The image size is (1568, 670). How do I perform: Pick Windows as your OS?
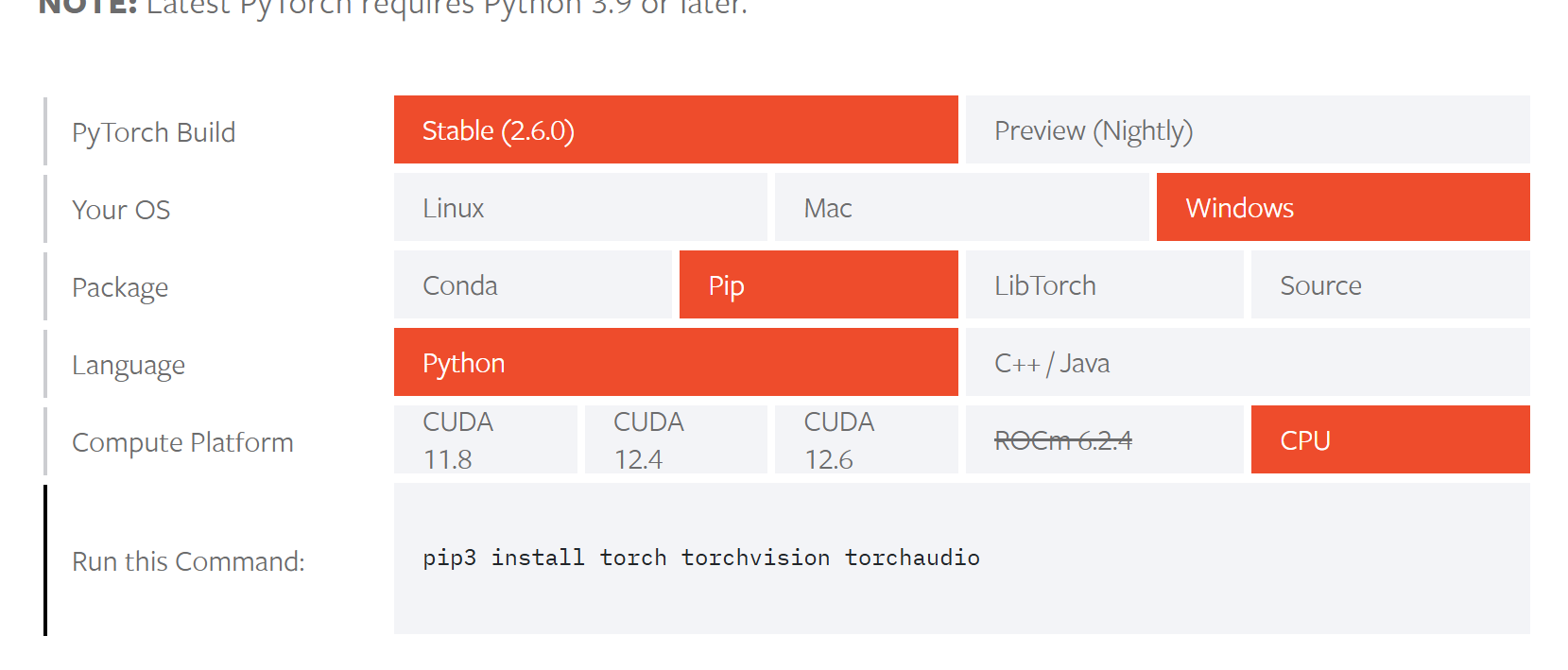tap(1342, 207)
